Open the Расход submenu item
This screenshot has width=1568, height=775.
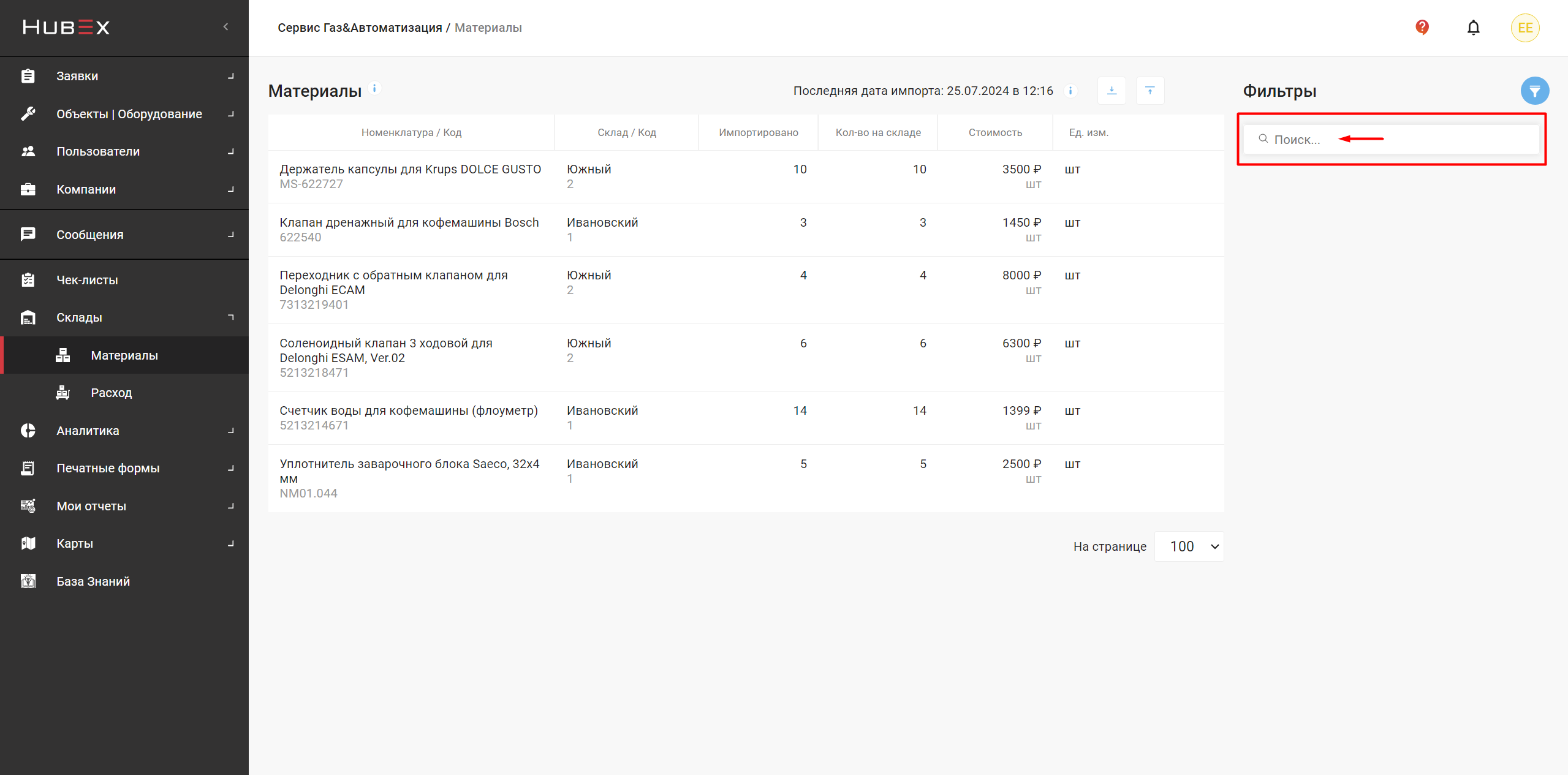pos(111,393)
